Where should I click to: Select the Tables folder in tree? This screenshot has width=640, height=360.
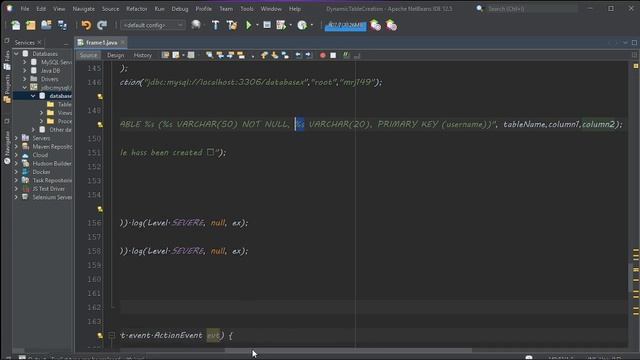pyautogui.click(x=60, y=104)
